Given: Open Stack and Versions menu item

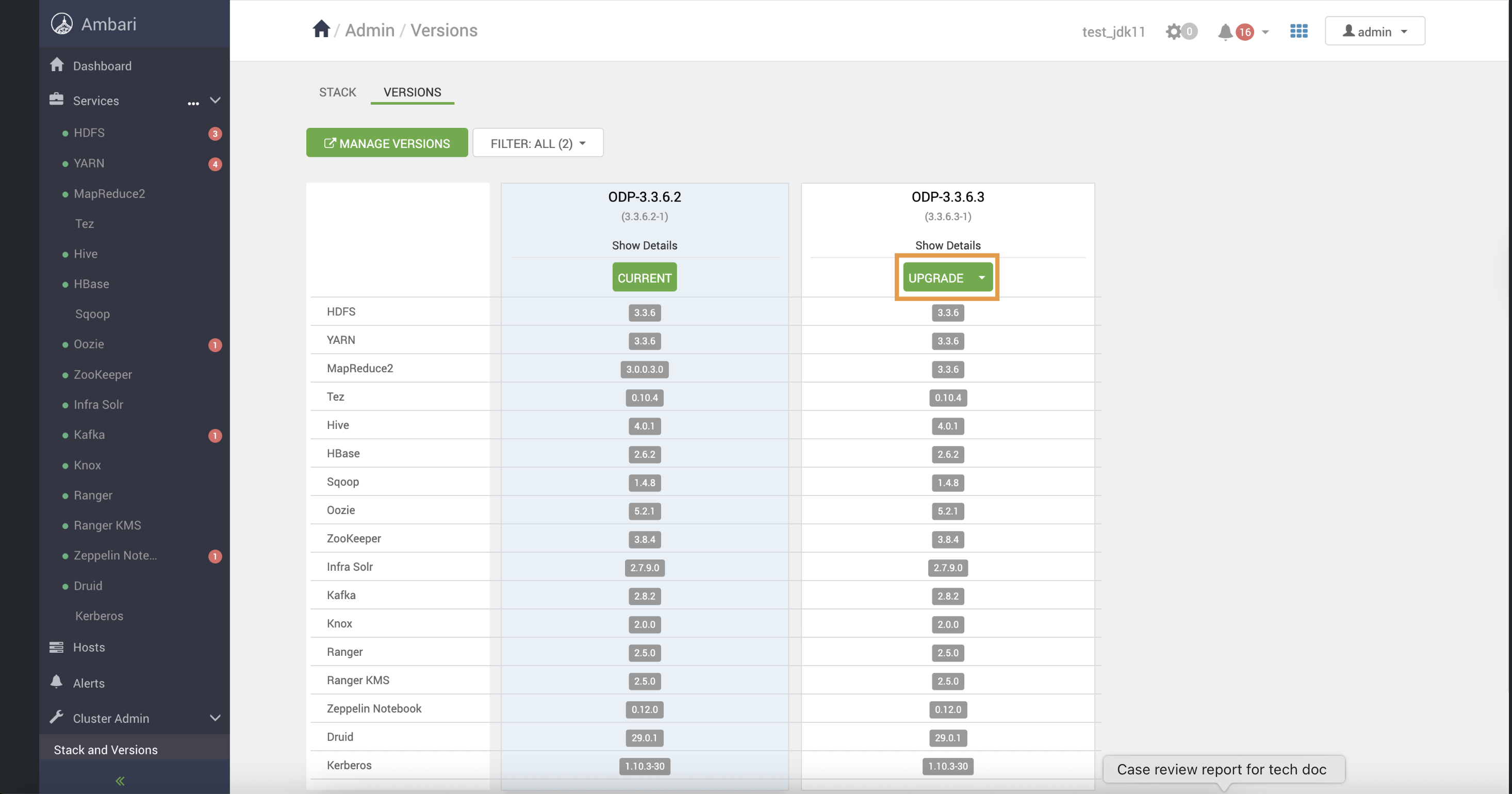Looking at the screenshot, I should pyautogui.click(x=106, y=749).
